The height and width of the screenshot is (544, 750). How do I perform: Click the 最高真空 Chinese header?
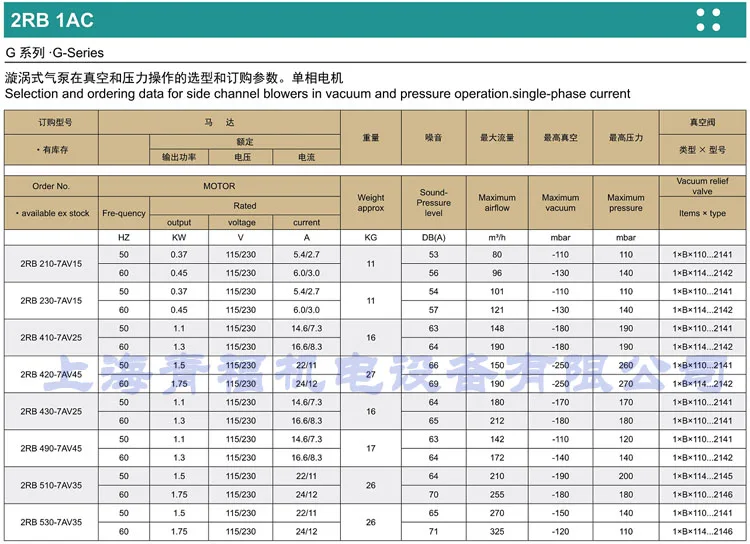(x=560, y=138)
